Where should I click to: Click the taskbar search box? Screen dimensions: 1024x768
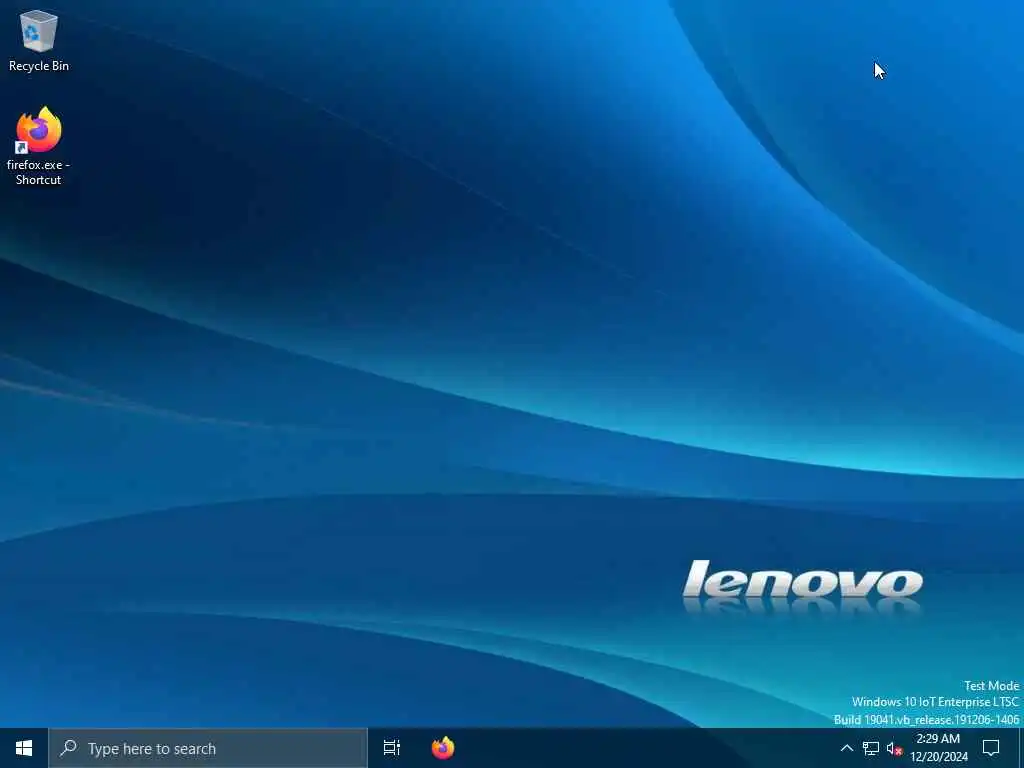pyautogui.click(x=208, y=748)
